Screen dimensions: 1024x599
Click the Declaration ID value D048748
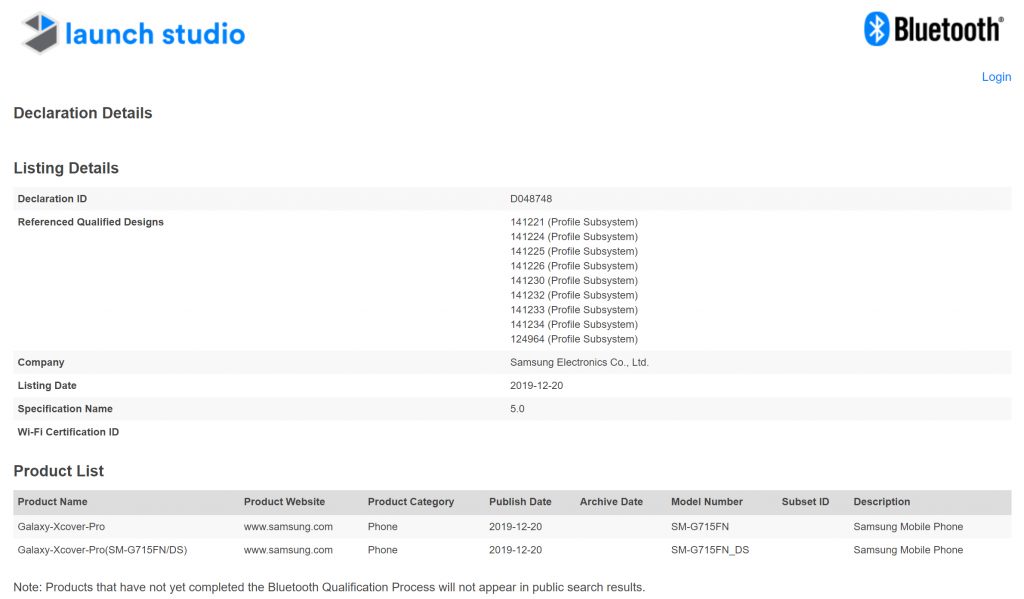coord(531,199)
